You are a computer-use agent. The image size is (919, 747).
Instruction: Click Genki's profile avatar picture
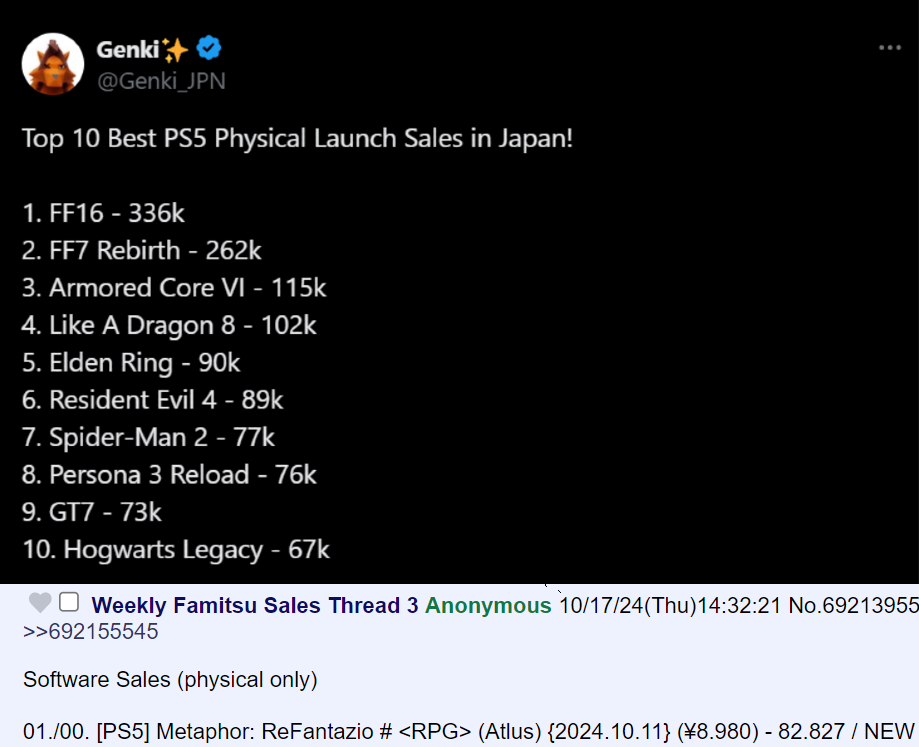(53, 64)
